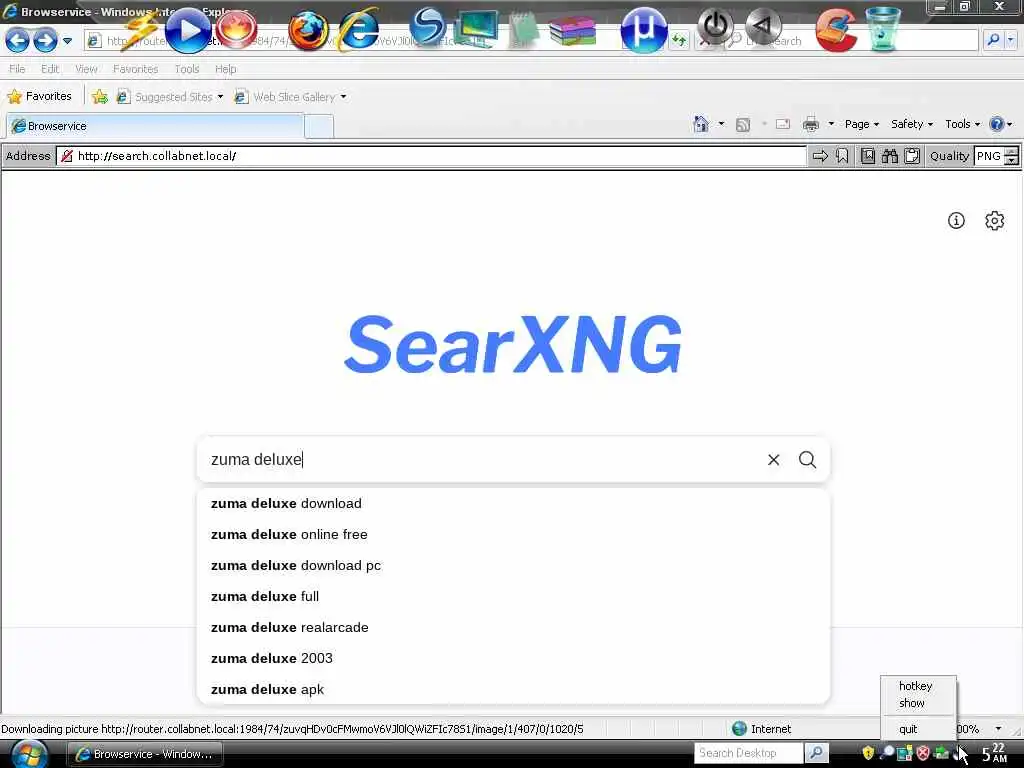Image resolution: width=1024 pixels, height=768 pixels.
Task: Select suggestion zuma deluxe download pc
Action: [x=513, y=566]
